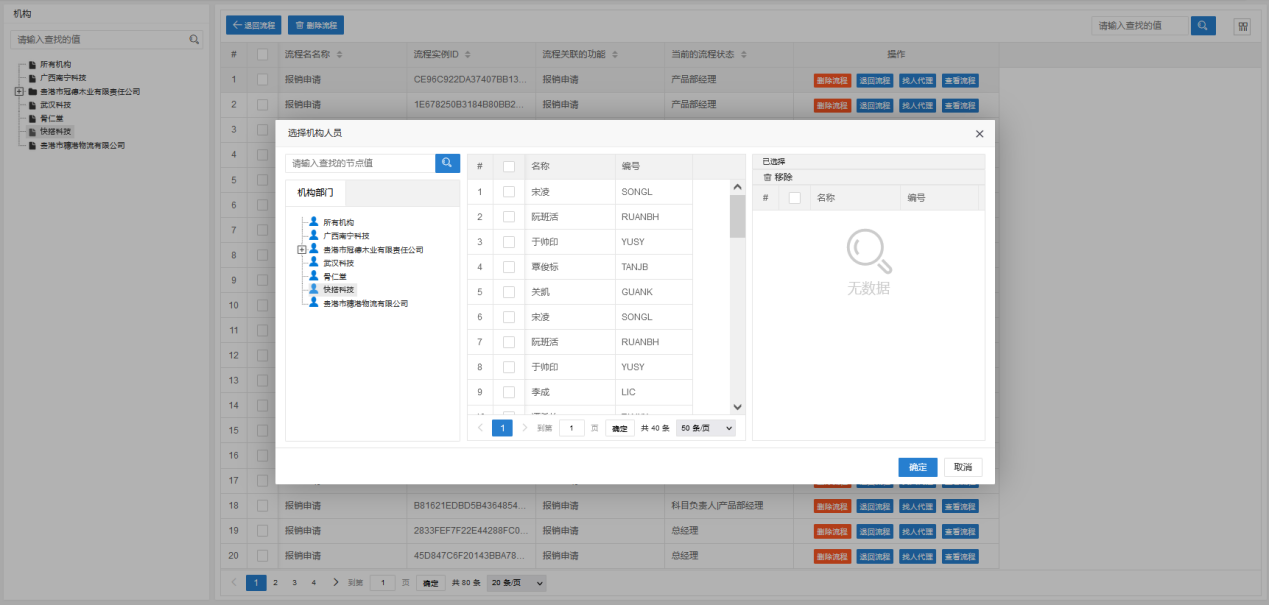
Task: Toggle the select-all checkbox in the 名称 header
Action: coord(509,167)
